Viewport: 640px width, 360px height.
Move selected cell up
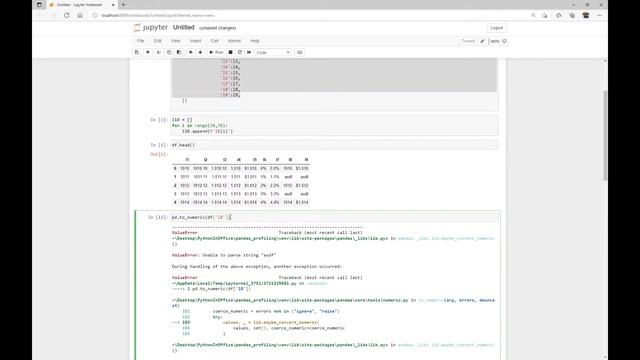point(191,52)
